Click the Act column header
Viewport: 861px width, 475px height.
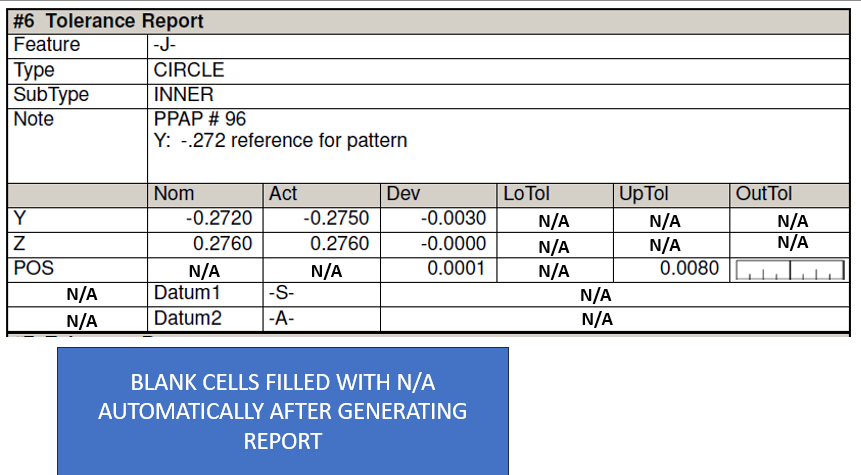click(283, 194)
